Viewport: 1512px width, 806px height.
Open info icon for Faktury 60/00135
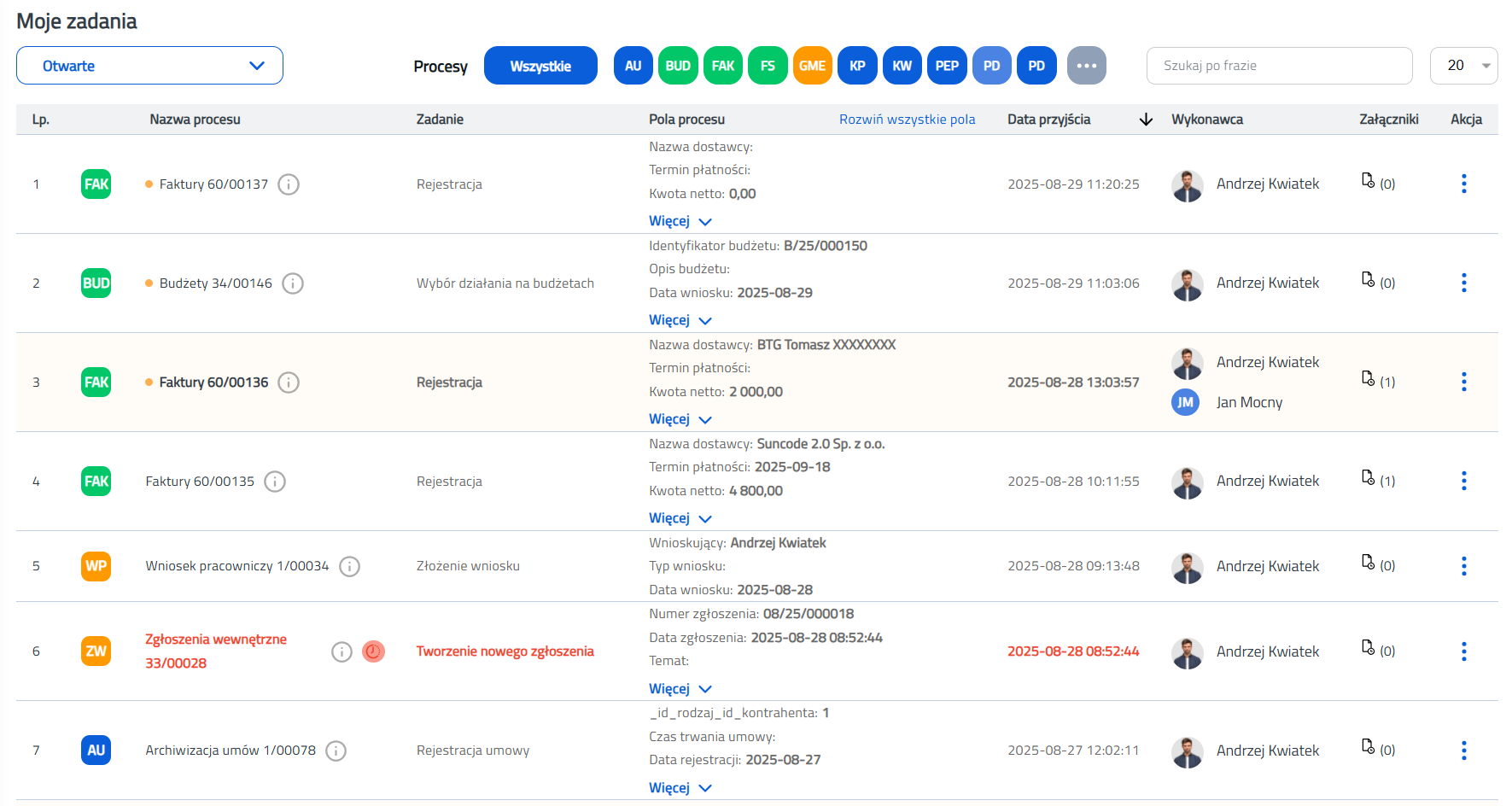click(275, 482)
